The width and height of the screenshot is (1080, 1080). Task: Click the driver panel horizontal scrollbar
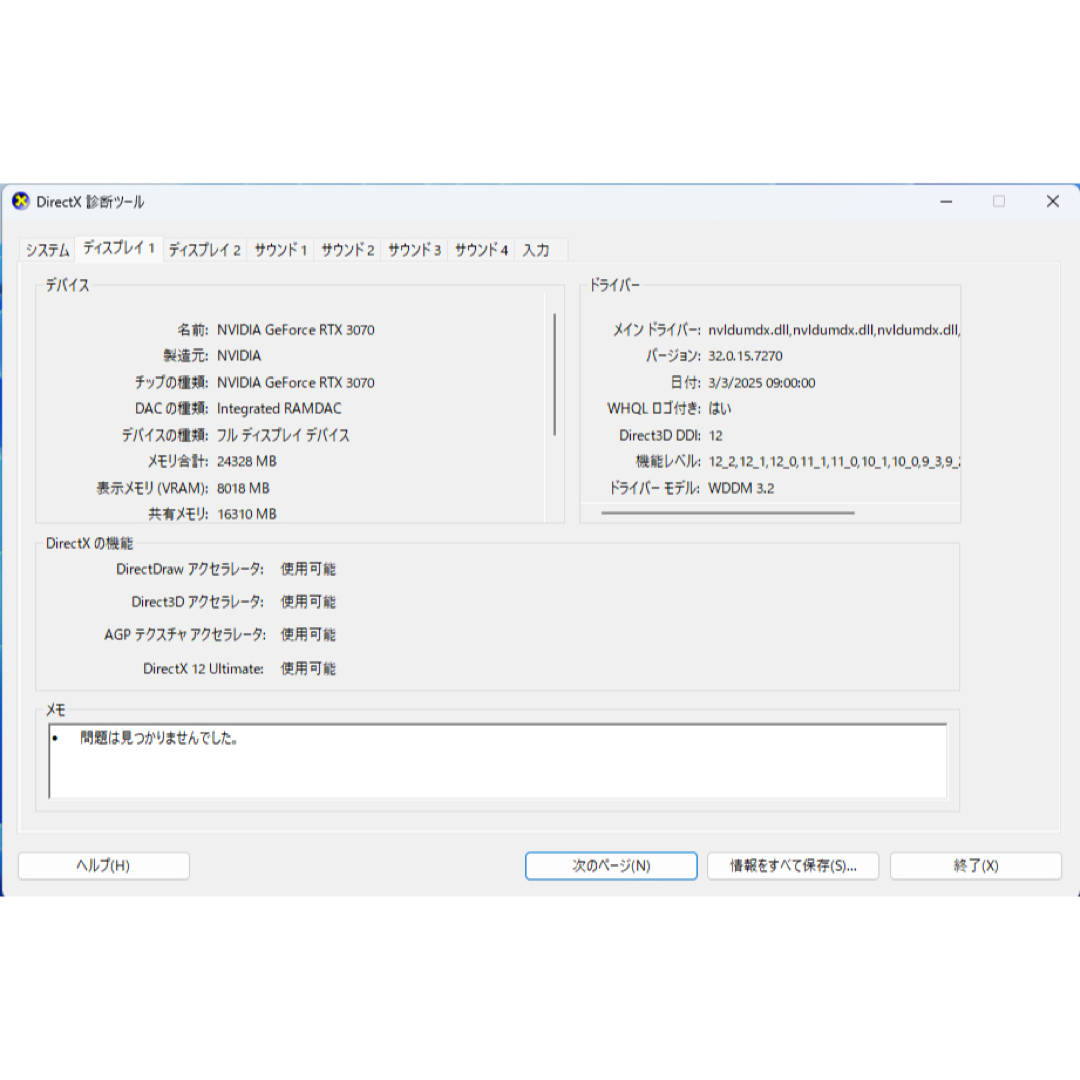pos(727,512)
